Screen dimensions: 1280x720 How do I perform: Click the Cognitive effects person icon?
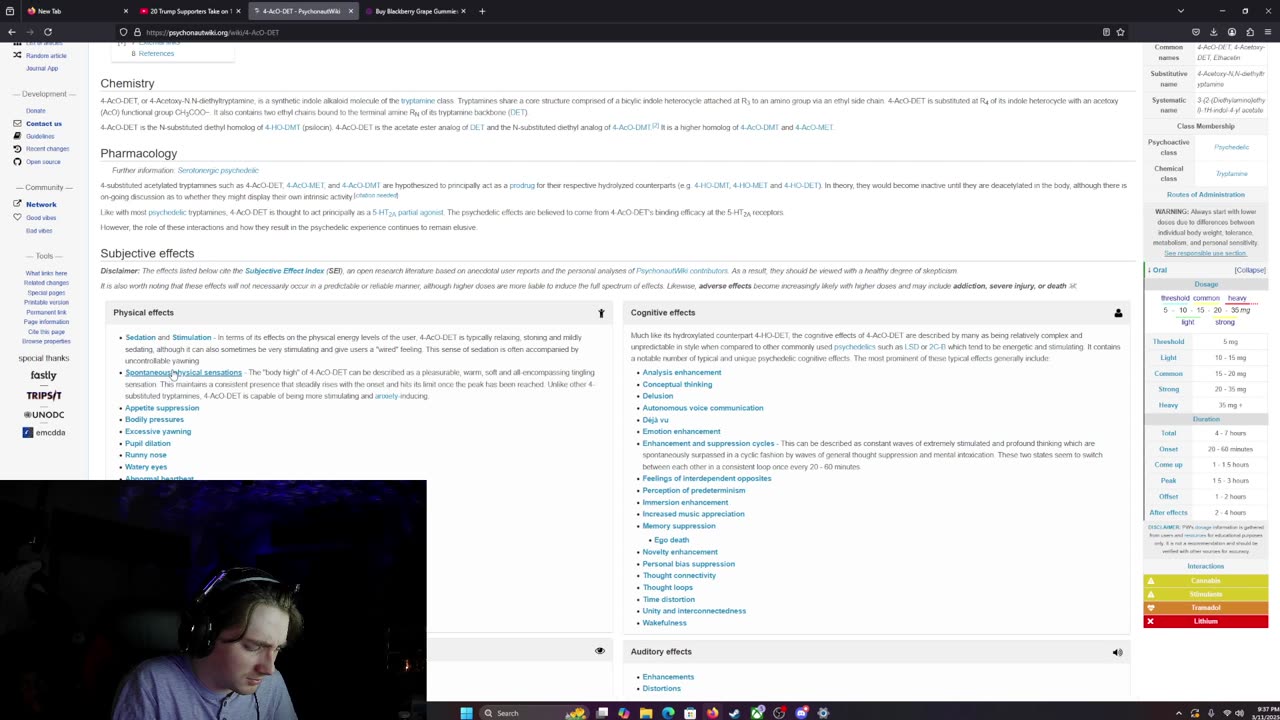click(1118, 313)
